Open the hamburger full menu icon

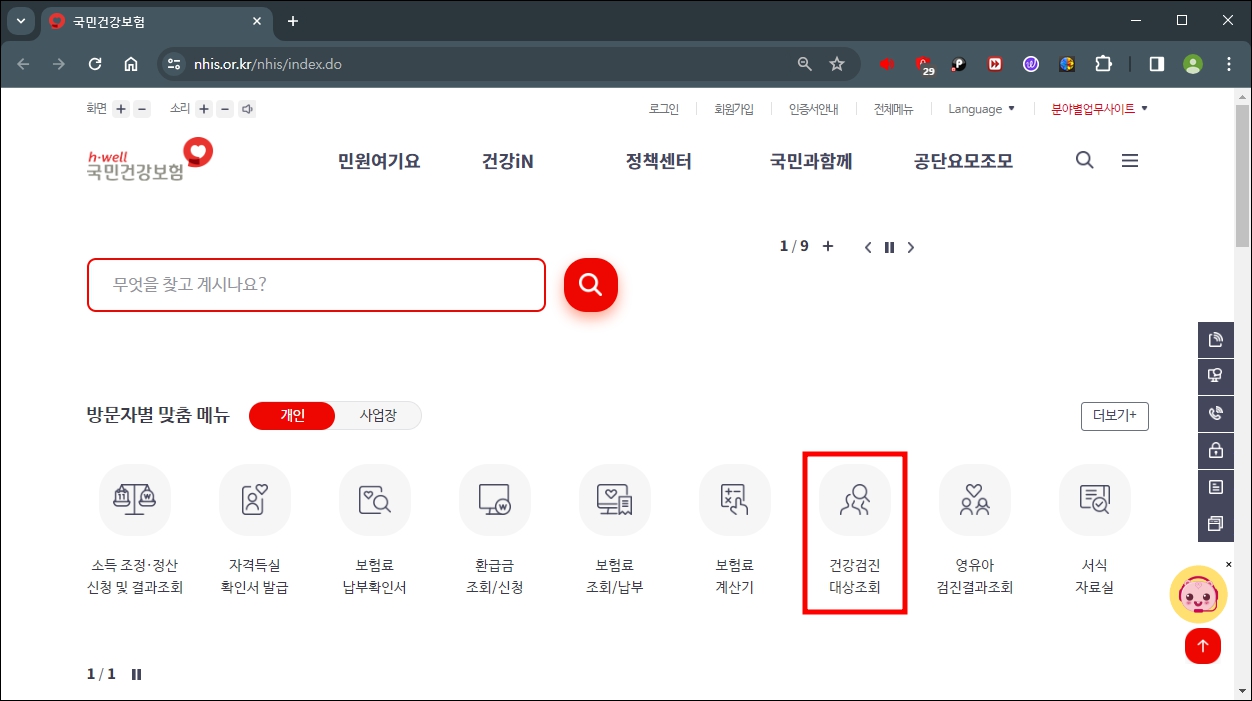(1130, 160)
